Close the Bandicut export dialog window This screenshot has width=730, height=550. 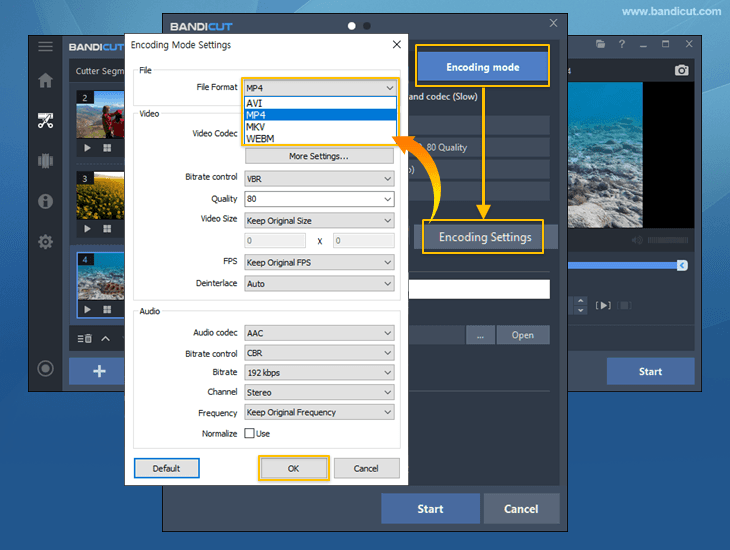[553, 23]
